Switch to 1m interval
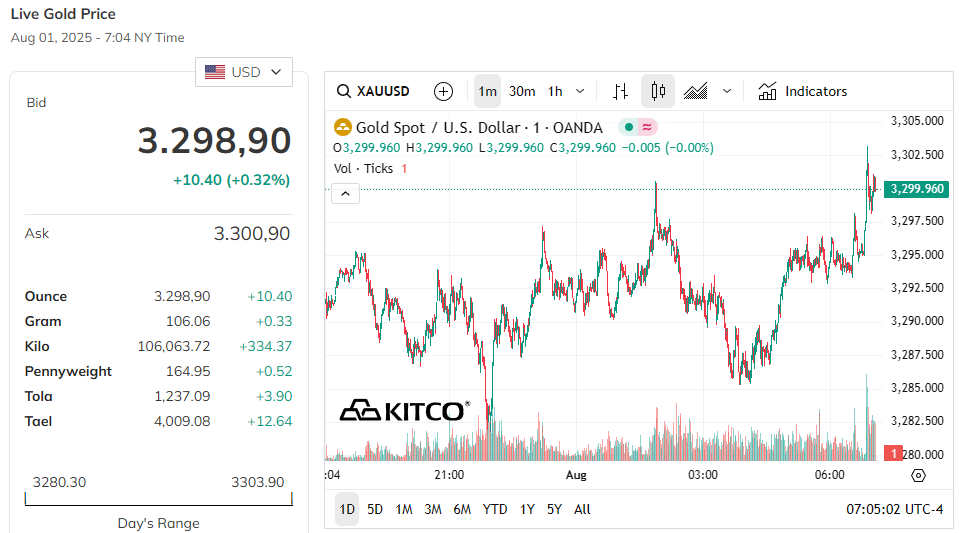 (x=487, y=91)
